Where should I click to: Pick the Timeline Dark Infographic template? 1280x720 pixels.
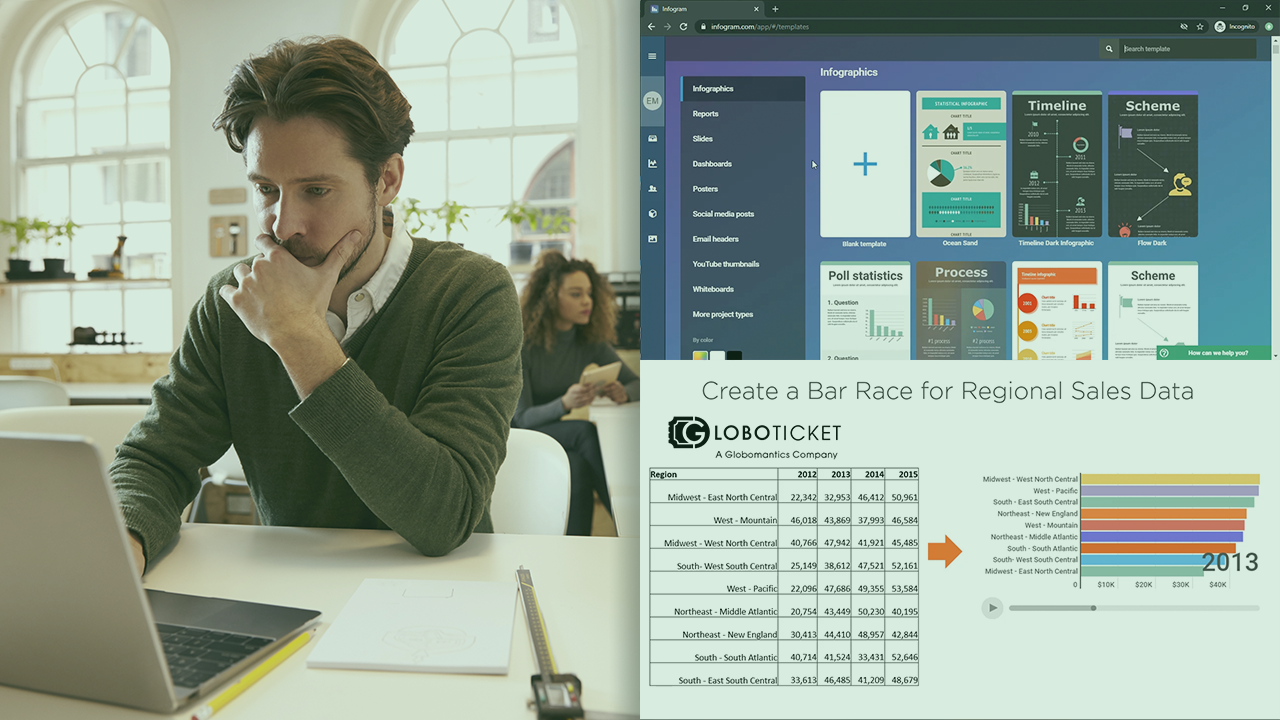[1056, 165]
